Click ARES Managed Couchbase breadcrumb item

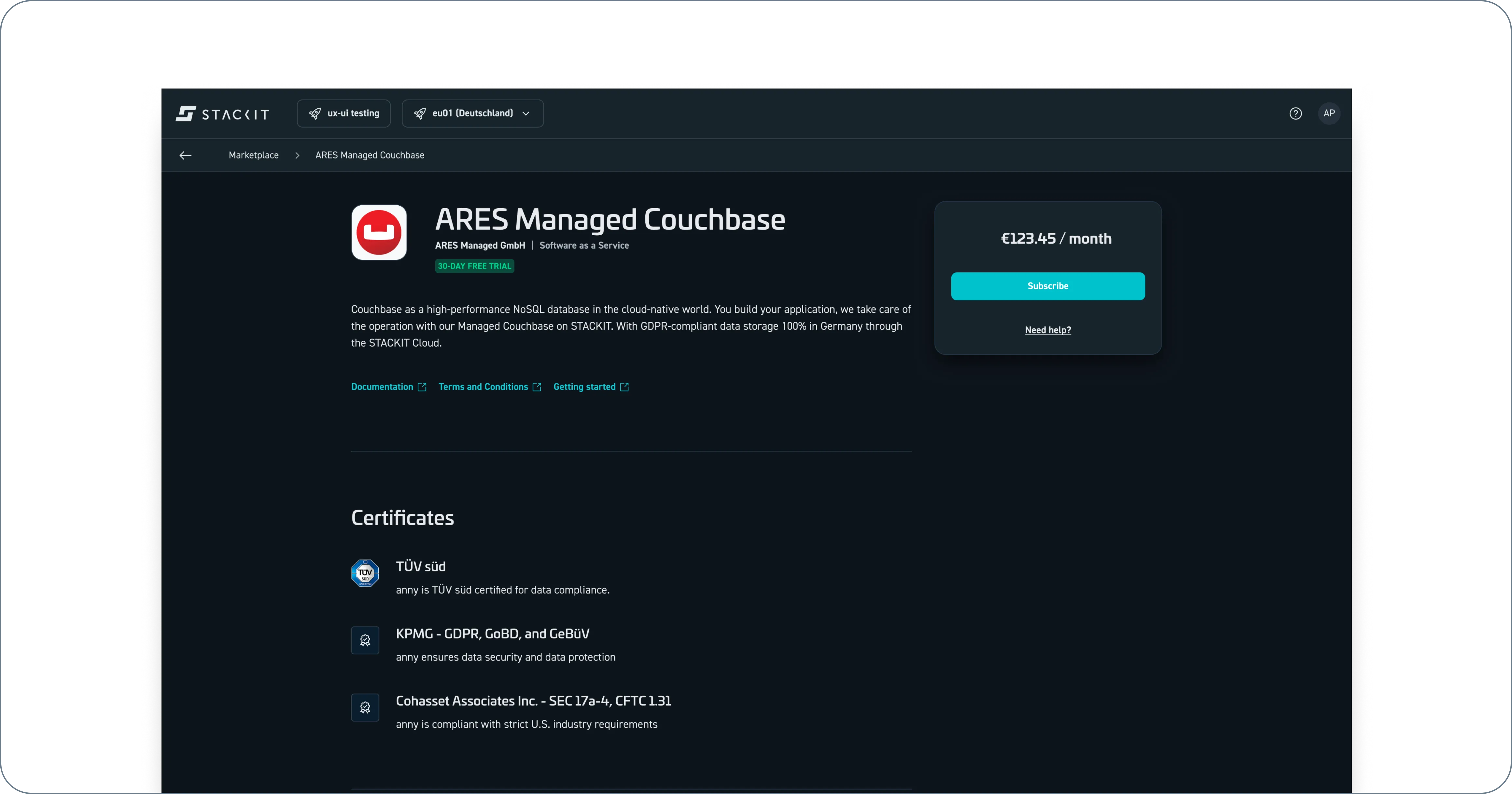pyautogui.click(x=369, y=155)
